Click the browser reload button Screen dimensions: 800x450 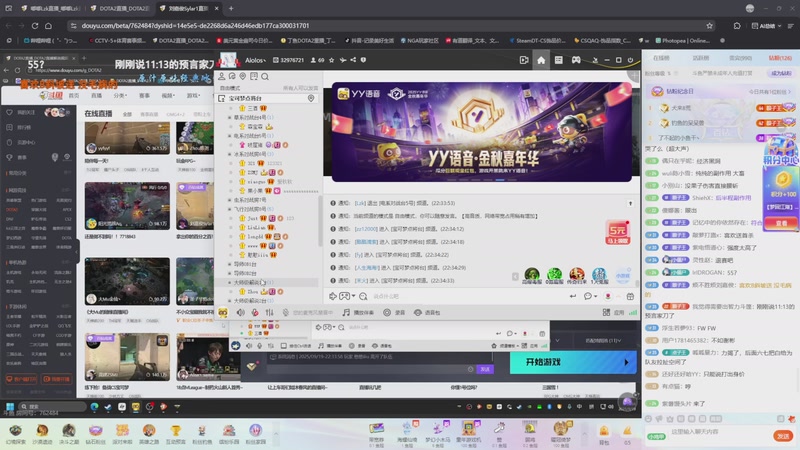point(35,26)
